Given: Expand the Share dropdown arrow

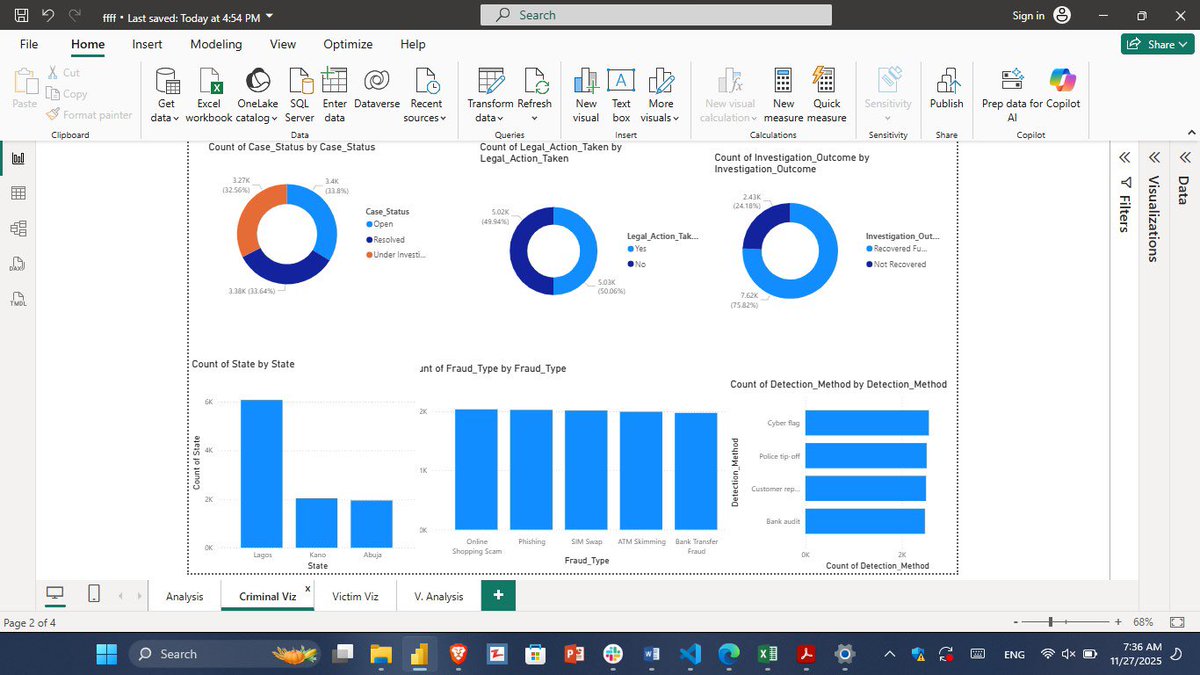Looking at the screenshot, I should click(x=1185, y=44).
